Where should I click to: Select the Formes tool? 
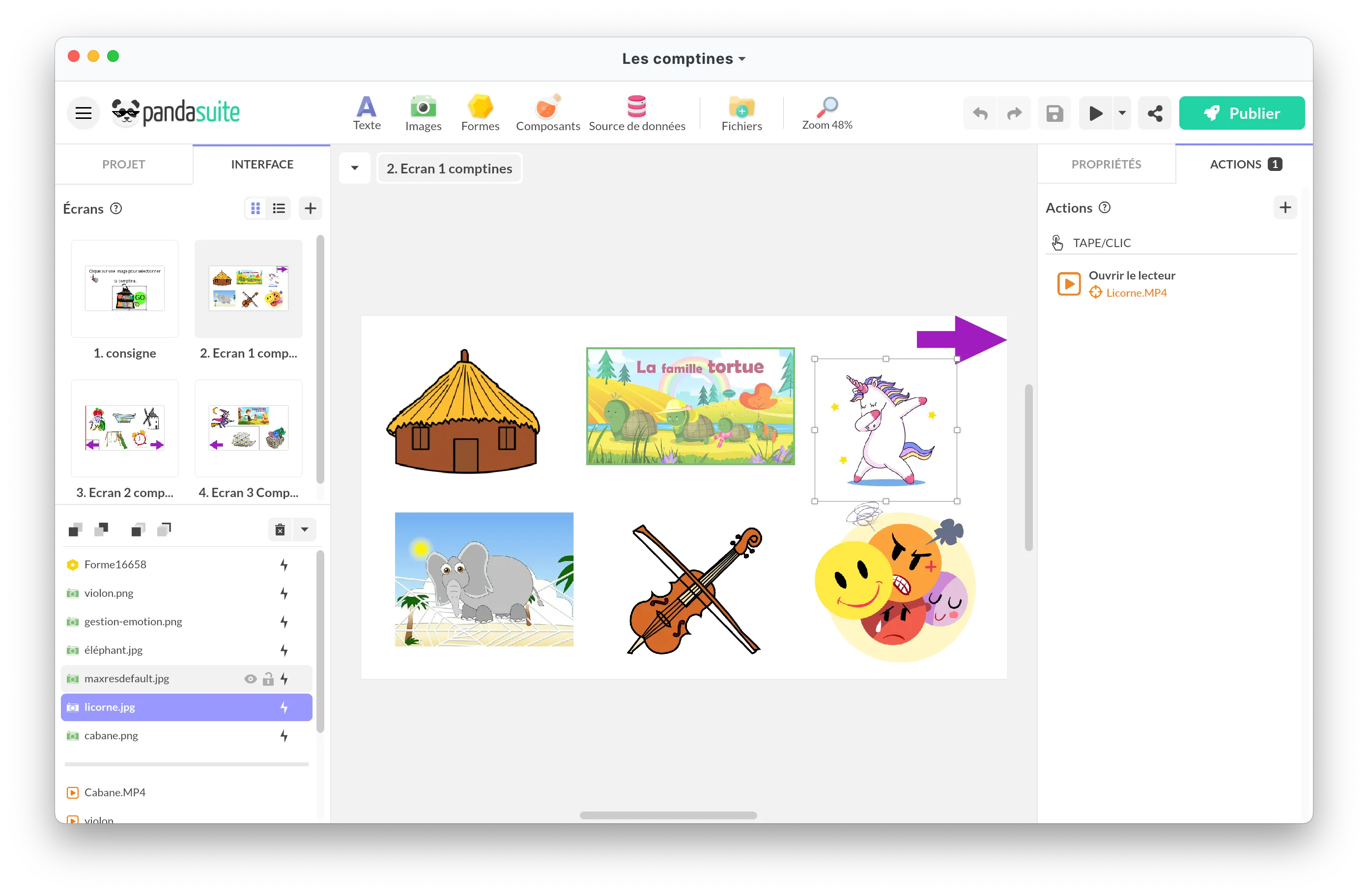(x=480, y=112)
